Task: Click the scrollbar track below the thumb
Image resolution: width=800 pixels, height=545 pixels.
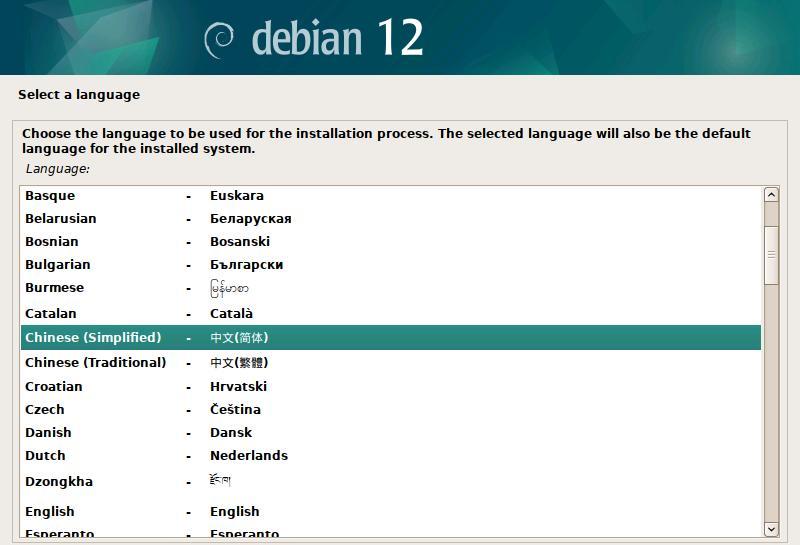Action: point(771,403)
